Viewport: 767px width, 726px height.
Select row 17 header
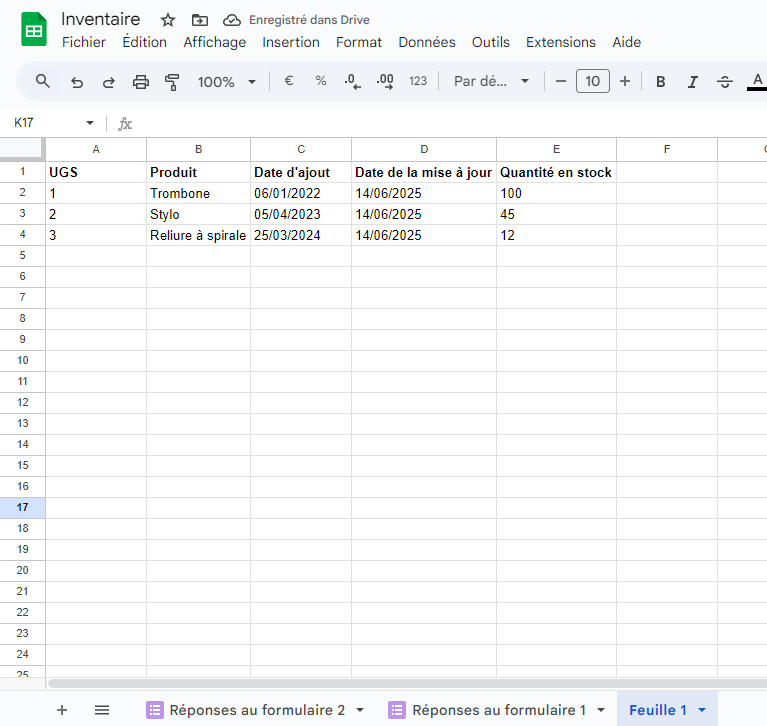point(23,507)
